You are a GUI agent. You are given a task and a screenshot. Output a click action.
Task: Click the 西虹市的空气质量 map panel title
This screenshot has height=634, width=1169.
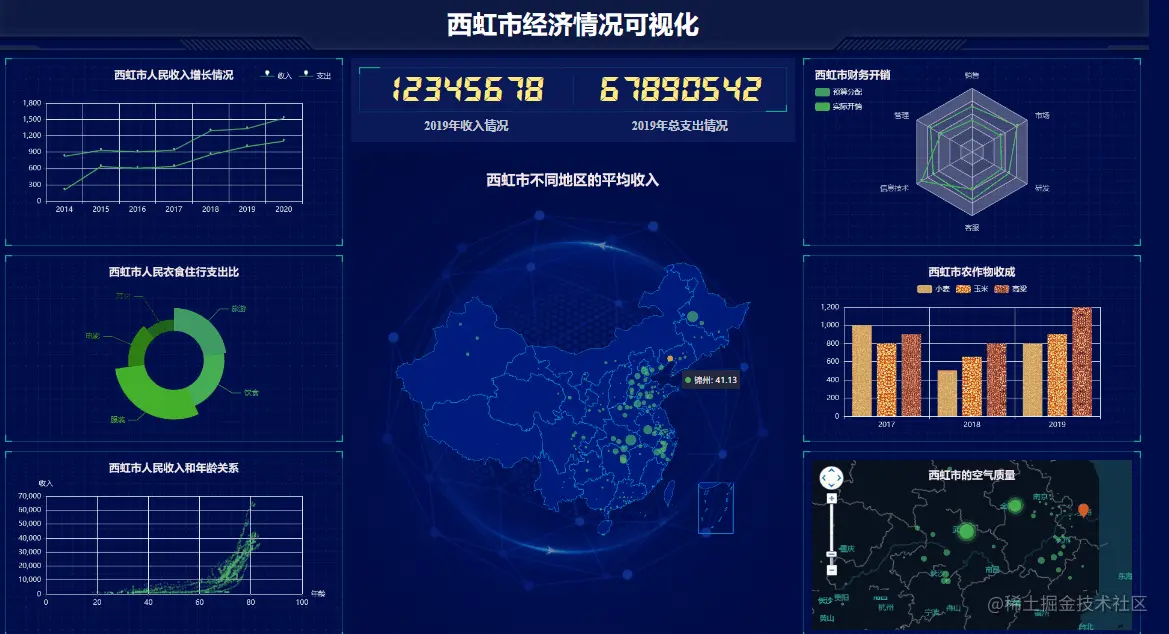pos(970,474)
